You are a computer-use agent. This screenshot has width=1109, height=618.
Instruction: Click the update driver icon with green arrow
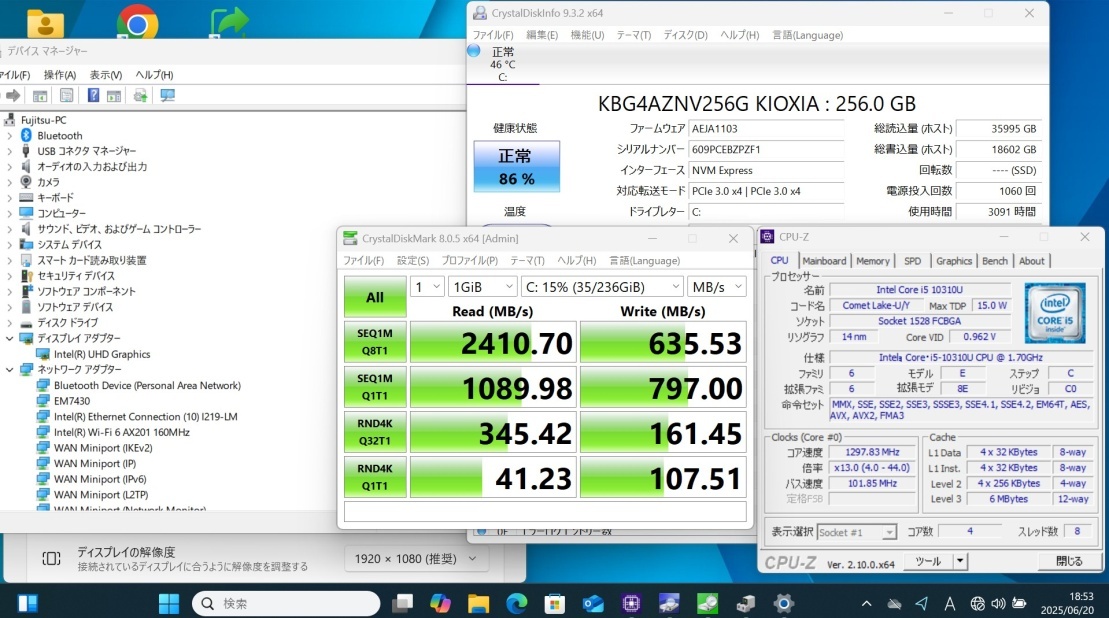click(141, 95)
